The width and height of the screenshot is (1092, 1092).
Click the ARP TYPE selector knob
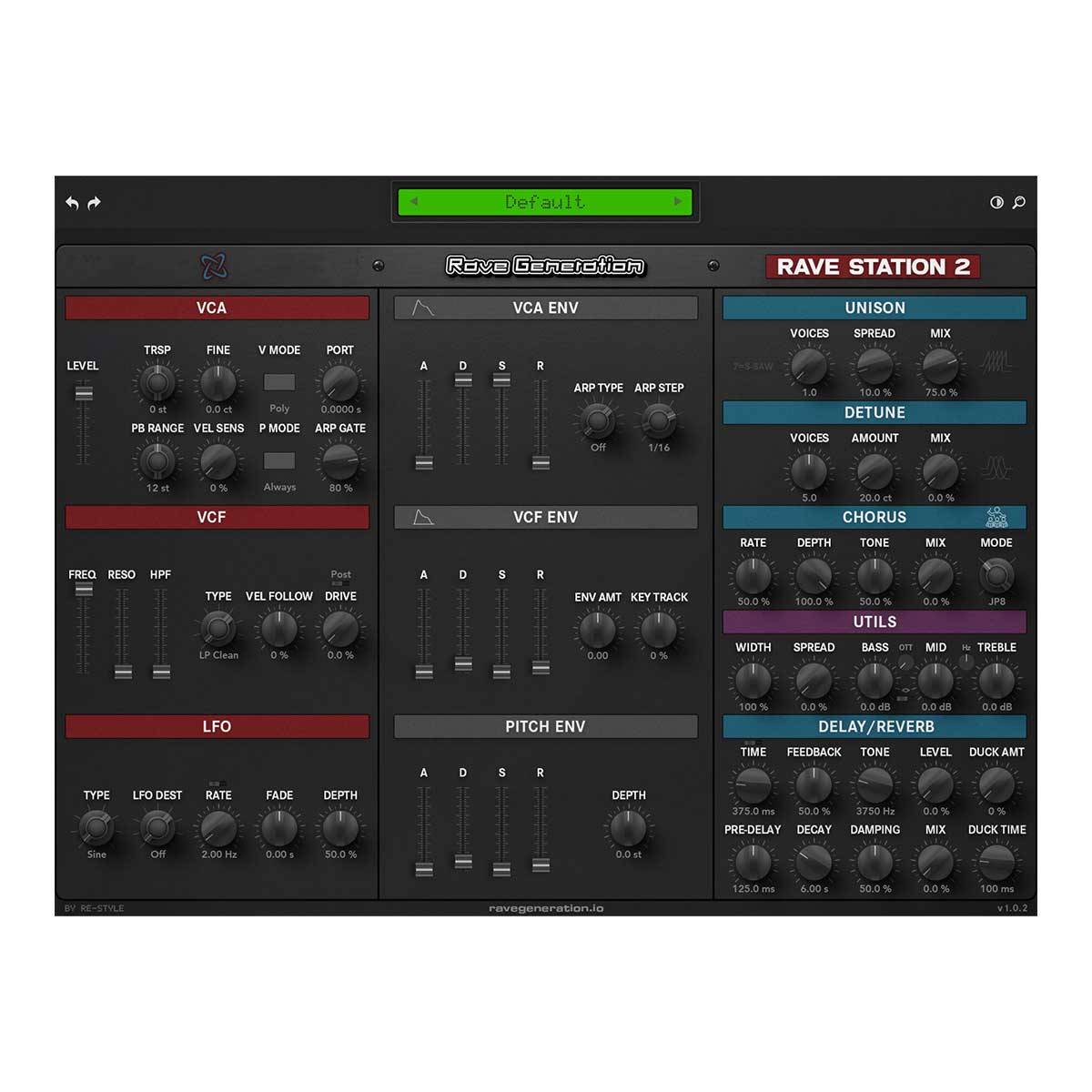tap(598, 420)
